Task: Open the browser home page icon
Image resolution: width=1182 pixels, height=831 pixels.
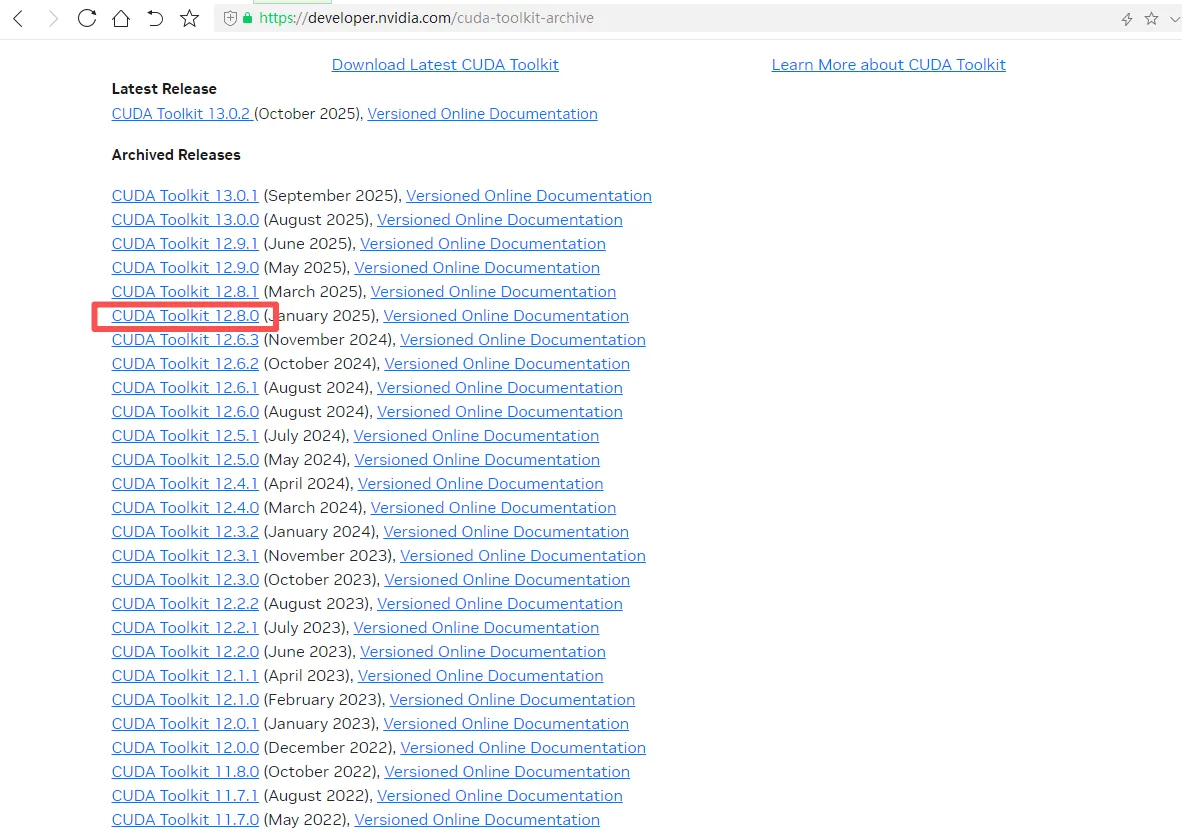Action: [x=121, y=18]
